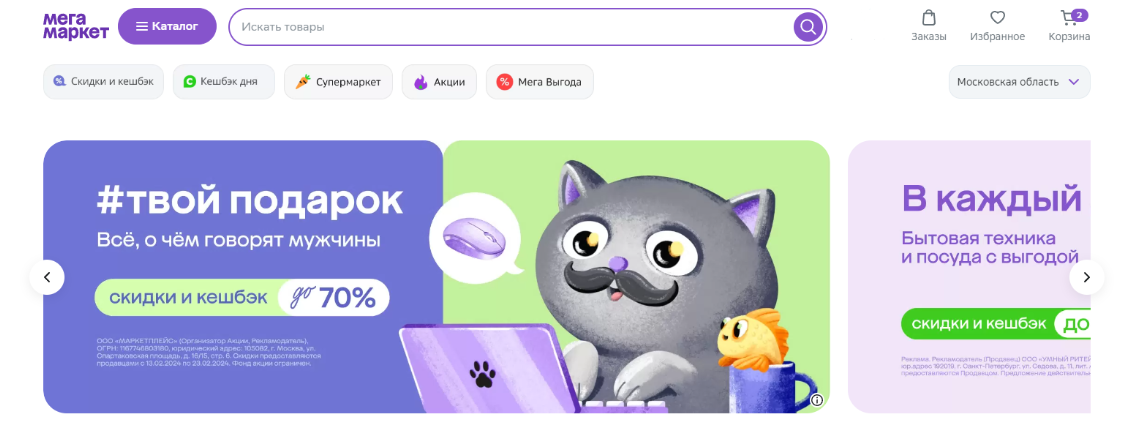Show previous banner with left arrow
This screenshot has height=440, width=1133.
pyautogui.click(x=47, y=277)
